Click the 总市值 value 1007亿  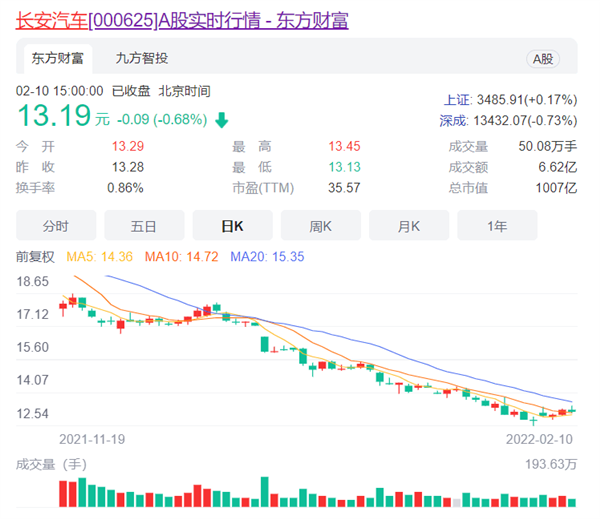(556, 188)
